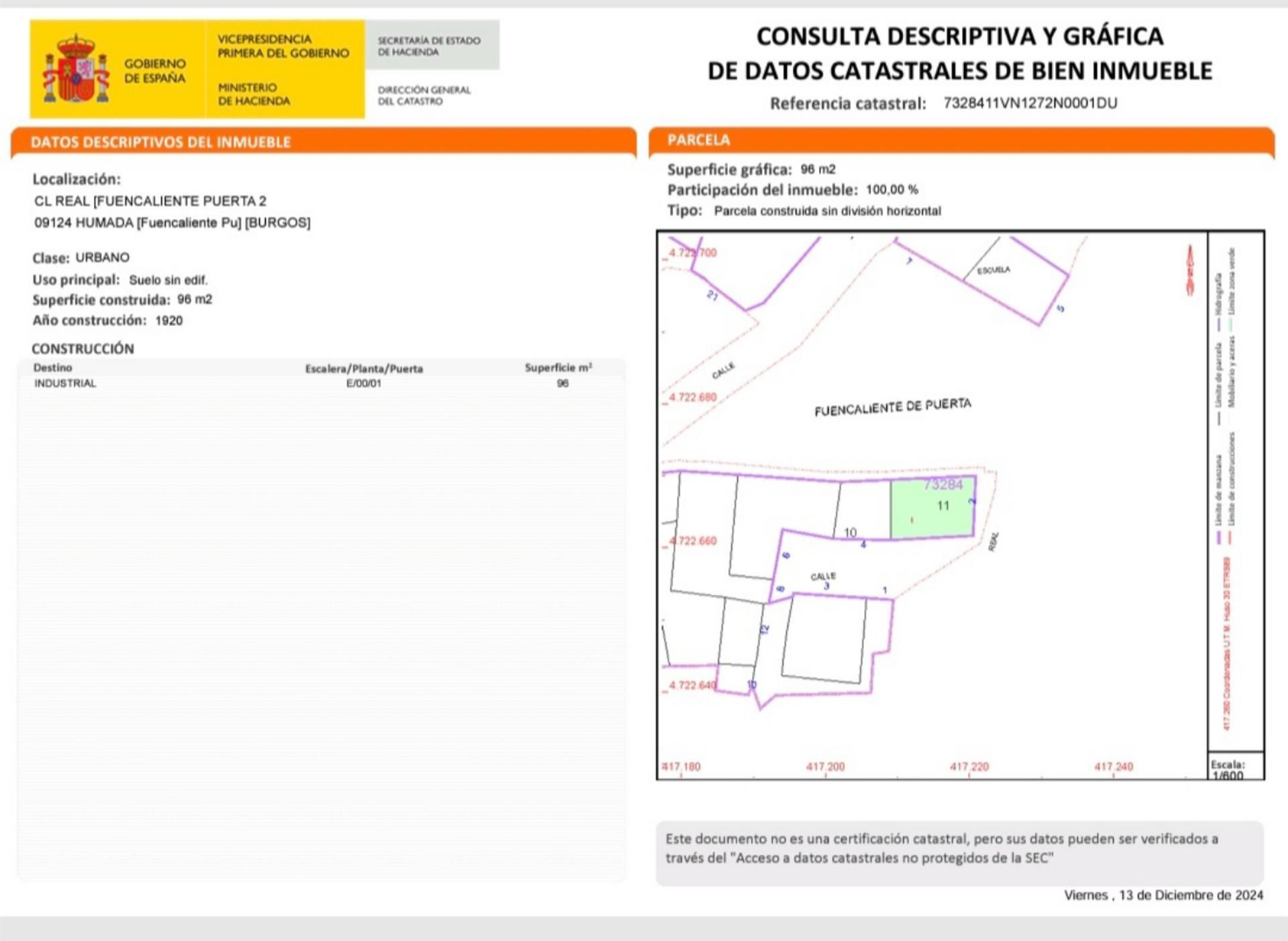Click the '4.722.700' coordinate label
The width and height of the screenshot is (1288, 941).
coord(693,253)
